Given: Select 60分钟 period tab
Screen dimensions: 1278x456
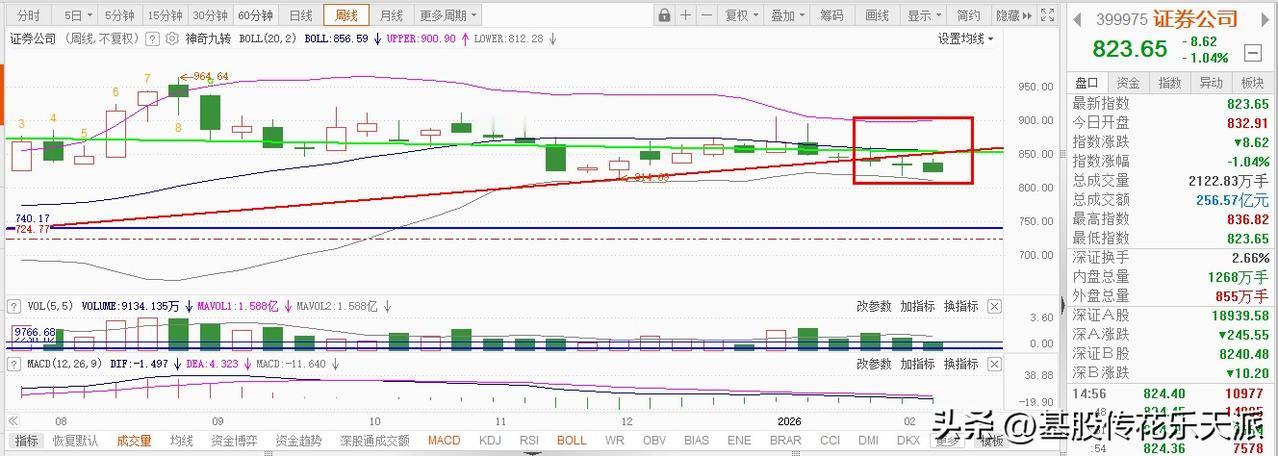Looking at the screenshot, I should point(256,15).
